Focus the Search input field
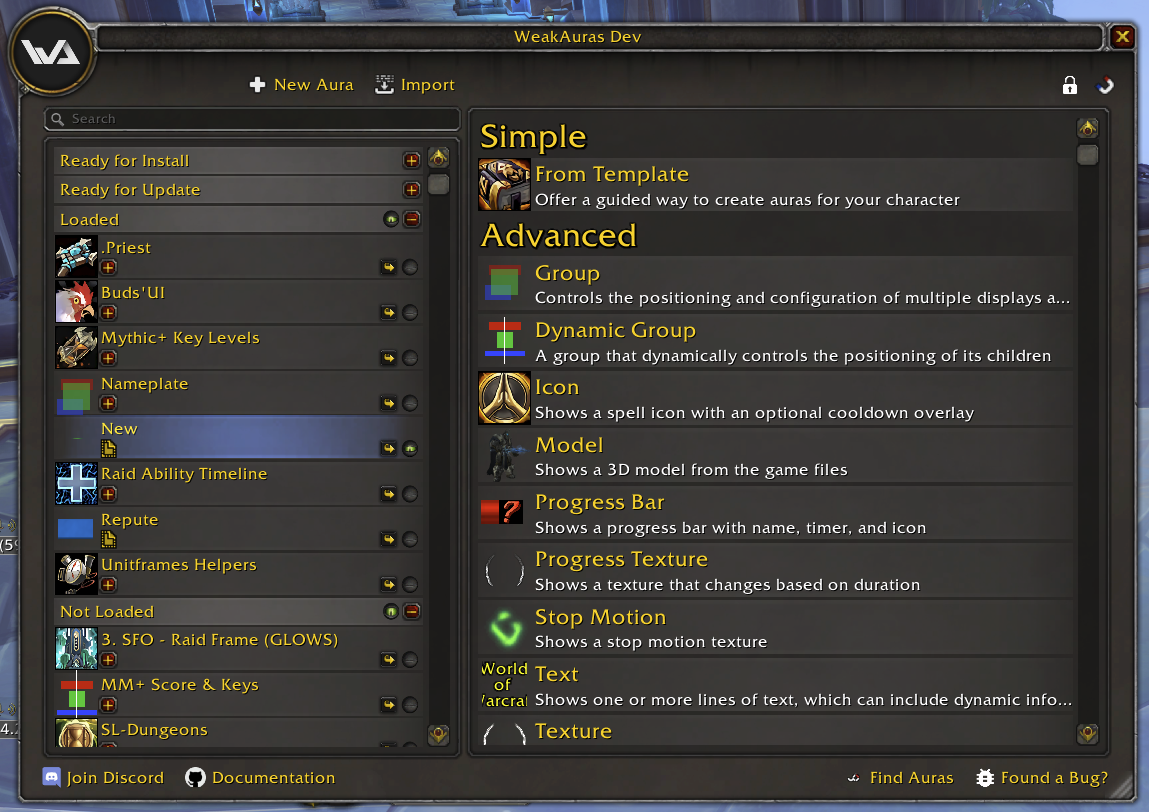The image size is (1149, 812). (x=252, y=119)
